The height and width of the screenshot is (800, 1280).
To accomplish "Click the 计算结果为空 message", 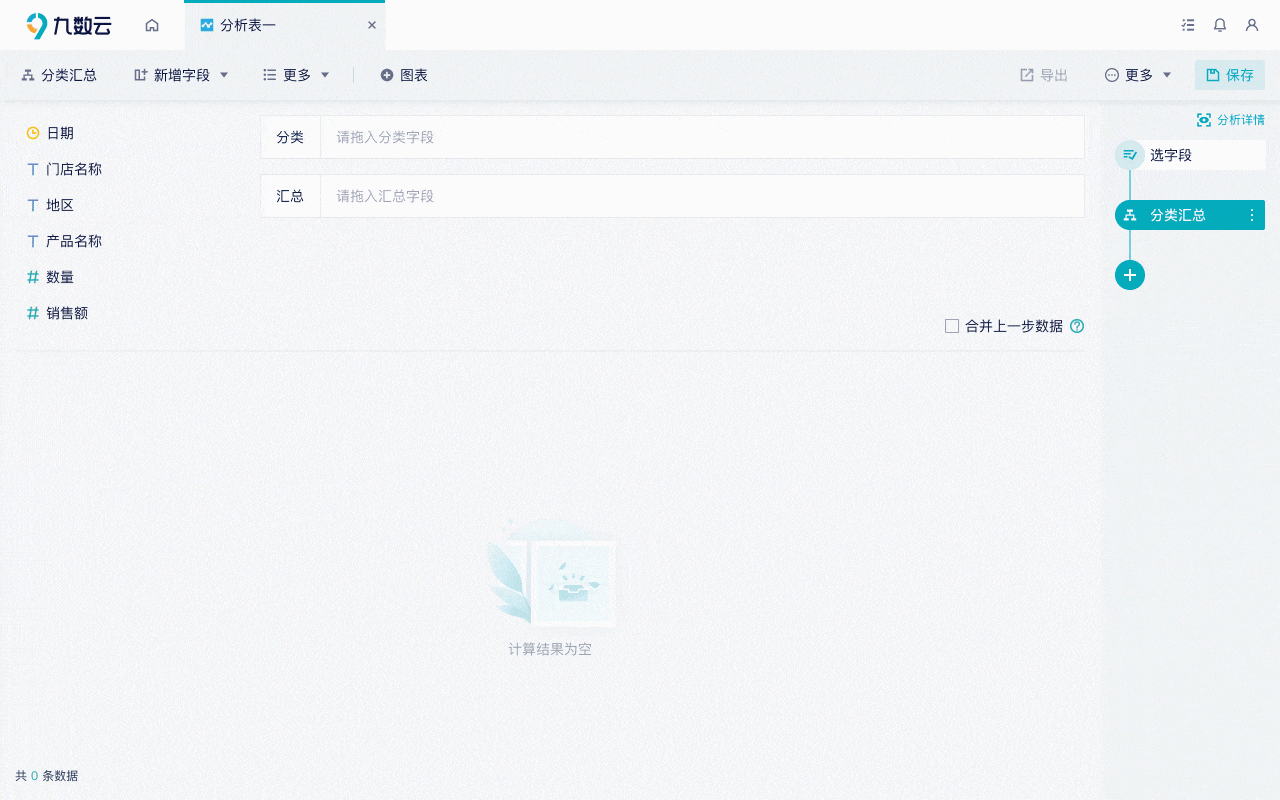I will tap(550, 649).
